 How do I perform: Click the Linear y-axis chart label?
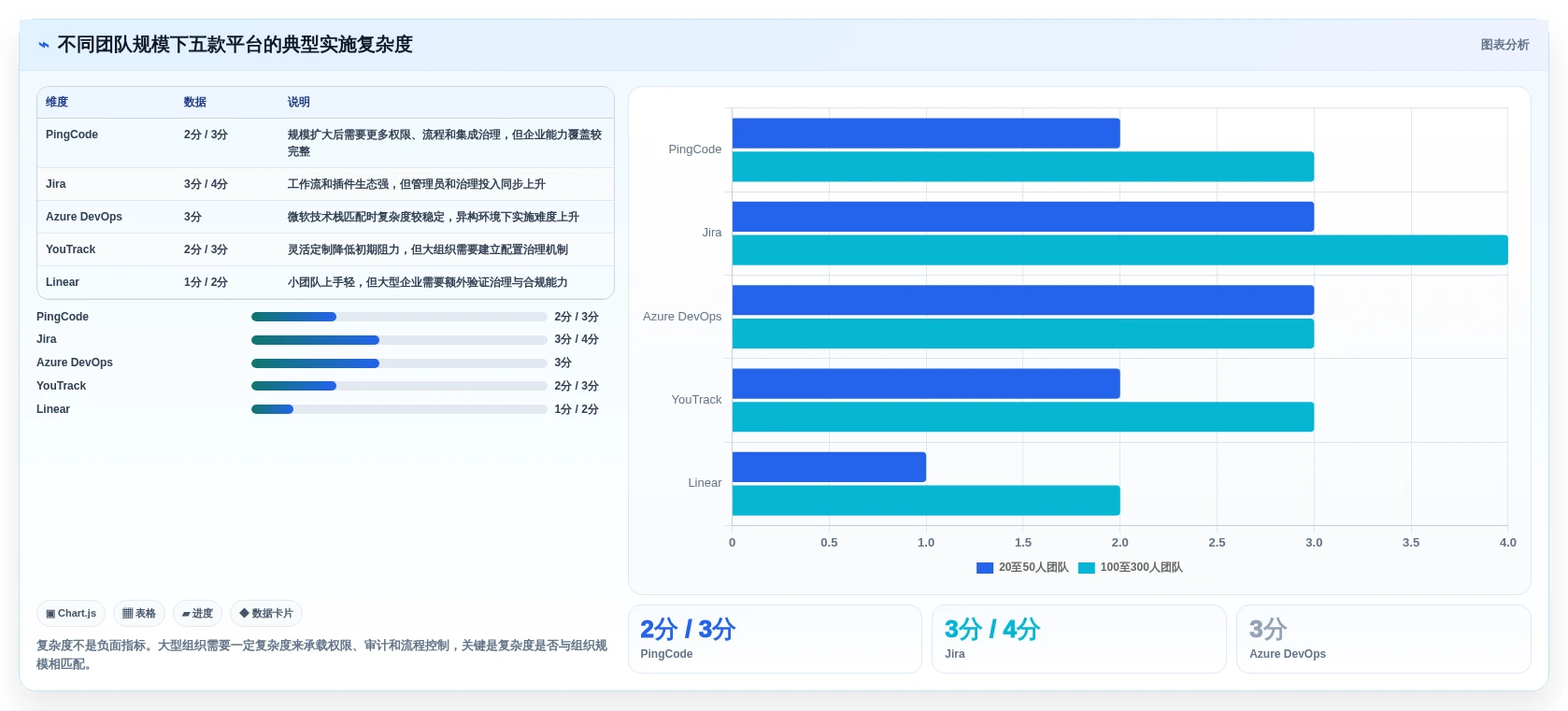[705, 483]
